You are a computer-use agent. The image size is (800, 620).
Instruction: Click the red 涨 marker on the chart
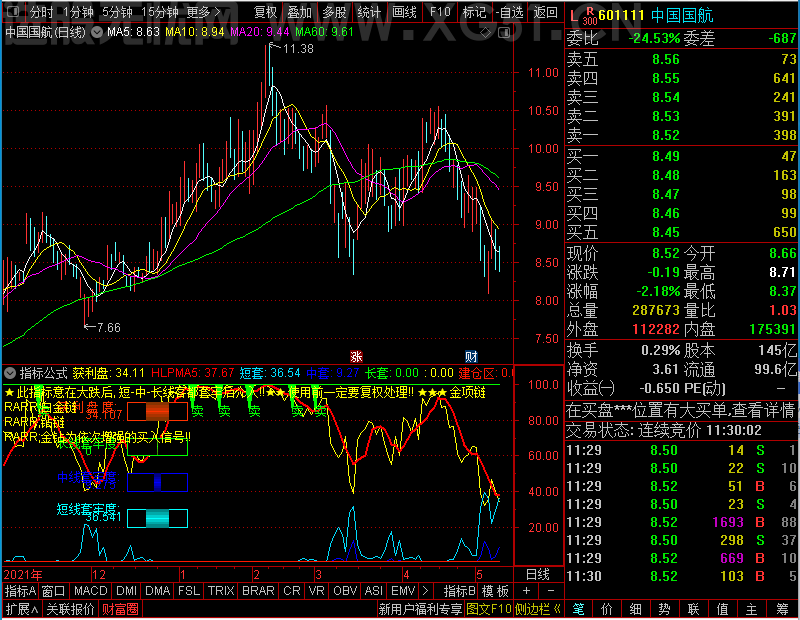356,356
